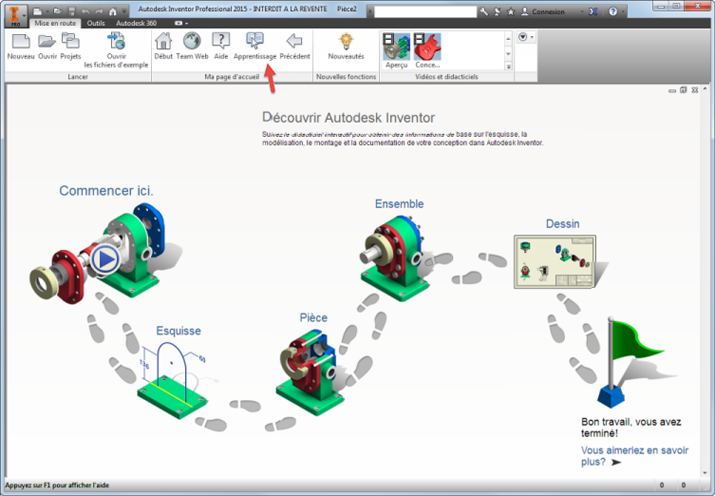
Task: Open the Inventor application menu button
Action: (x=16, y=14)
